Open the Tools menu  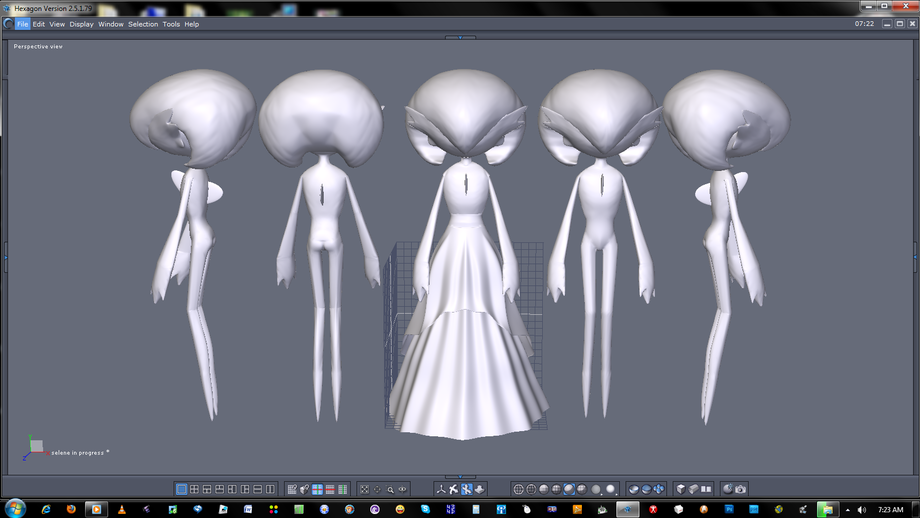click(x=171, y=24)
